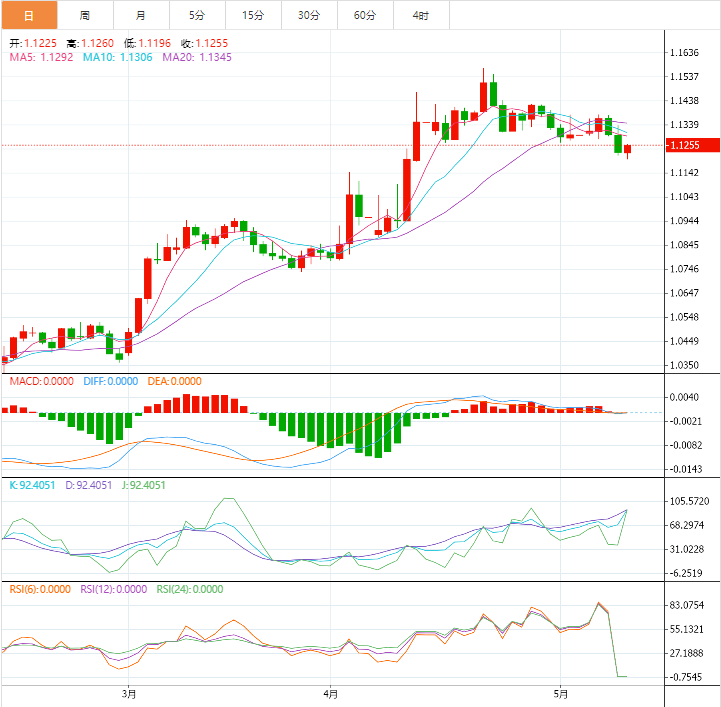The image size is (721, 707).
Task: Click the 68.2974 KDJ axis label
Action: [687, 525]
